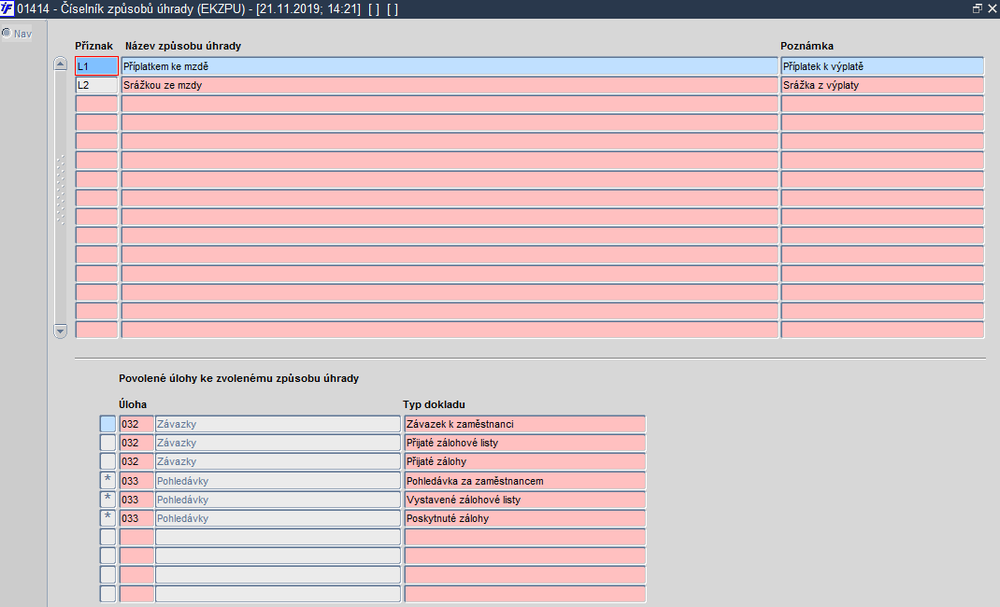Click the first 033 Pohledávky task code field
The image size is (1000, 607).
tap(136, 481)
